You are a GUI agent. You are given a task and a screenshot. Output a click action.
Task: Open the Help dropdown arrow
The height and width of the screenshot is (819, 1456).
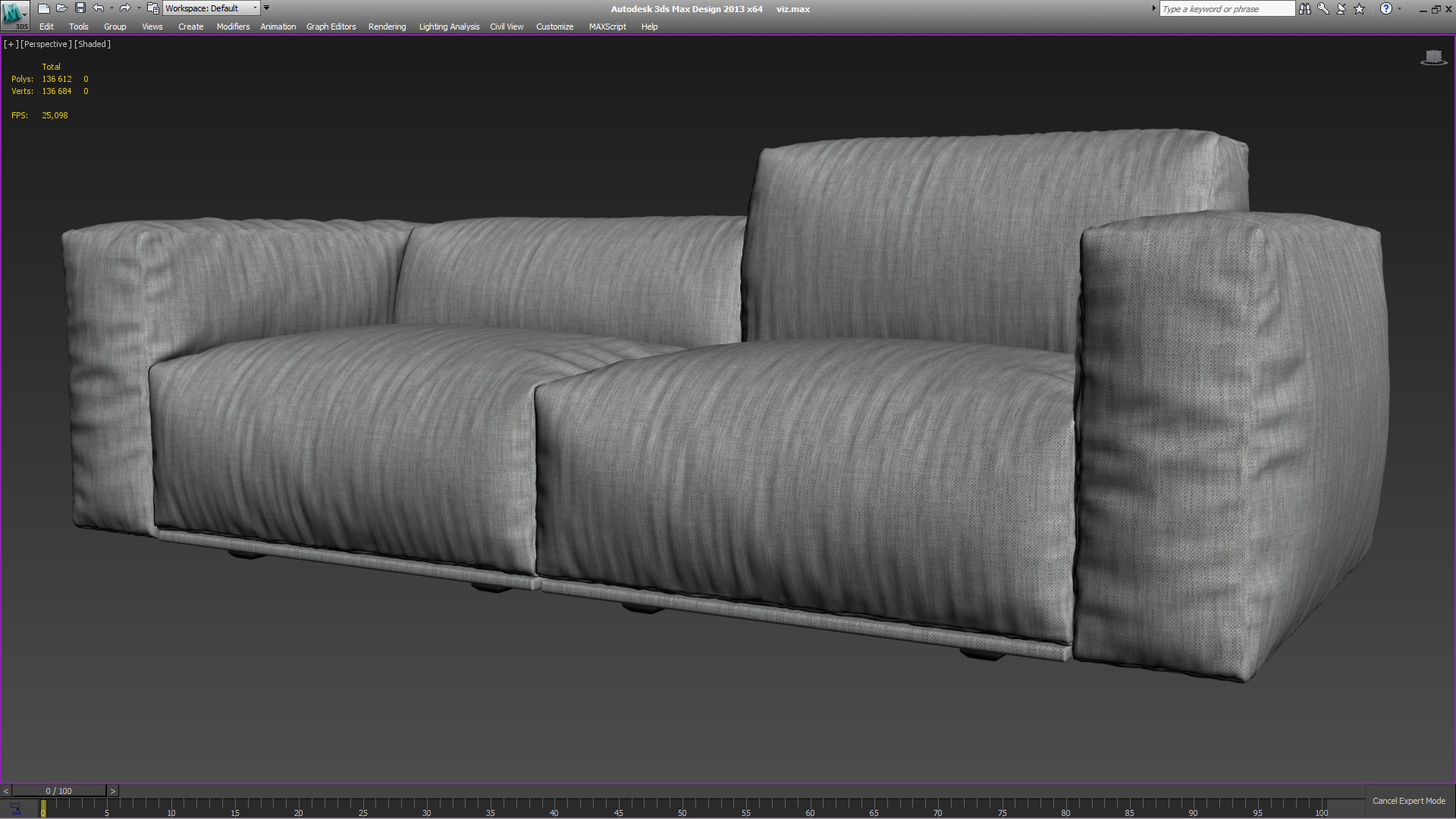tap(1400, 9)
